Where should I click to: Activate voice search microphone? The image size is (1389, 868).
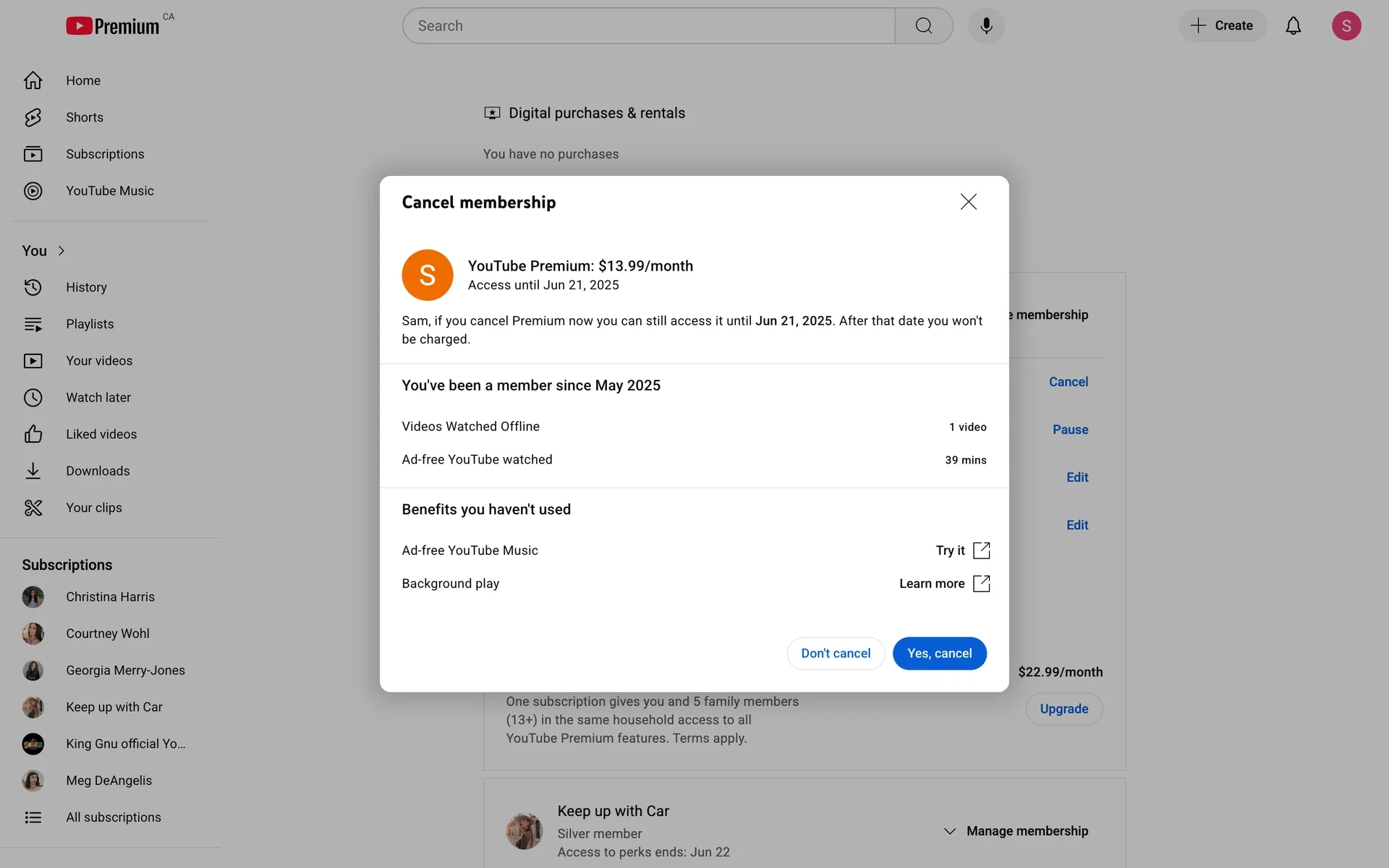click(986, 26)
